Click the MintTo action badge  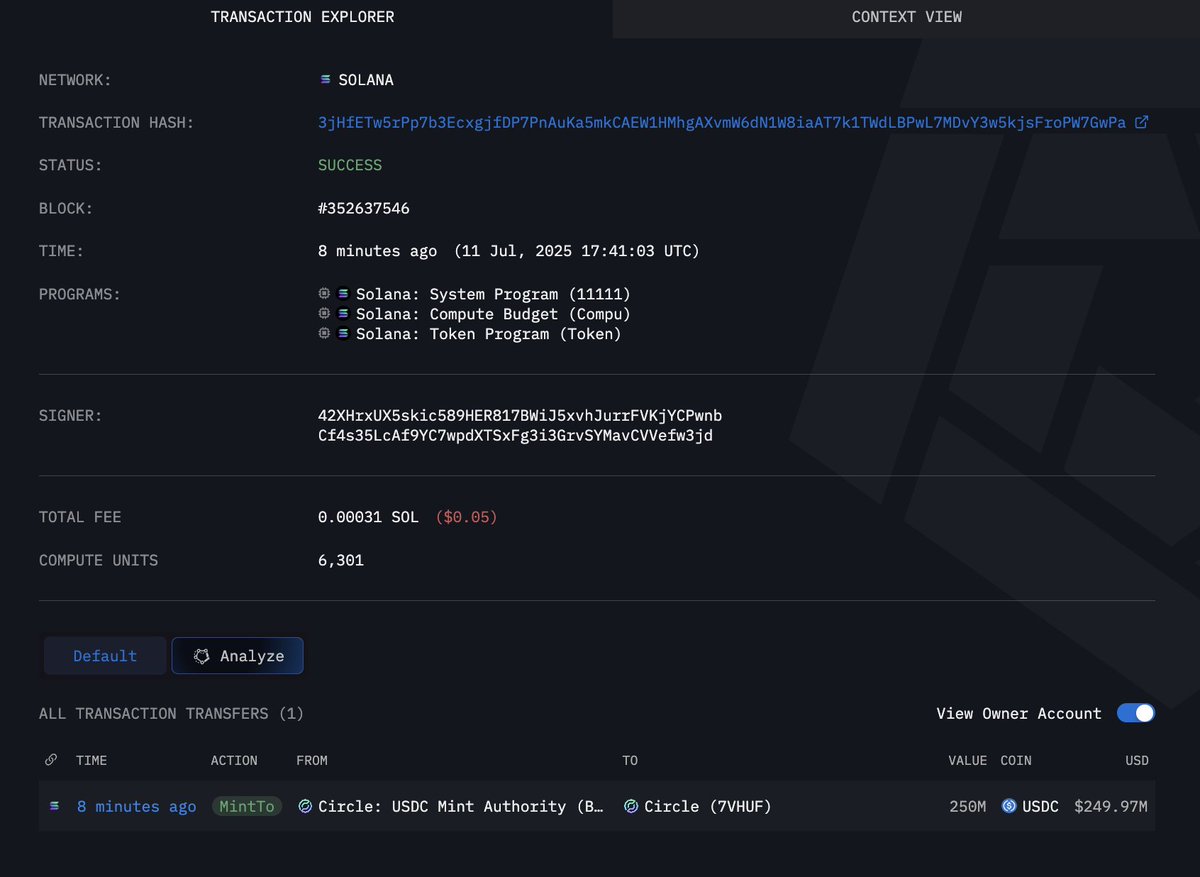[x=247, y=806]
